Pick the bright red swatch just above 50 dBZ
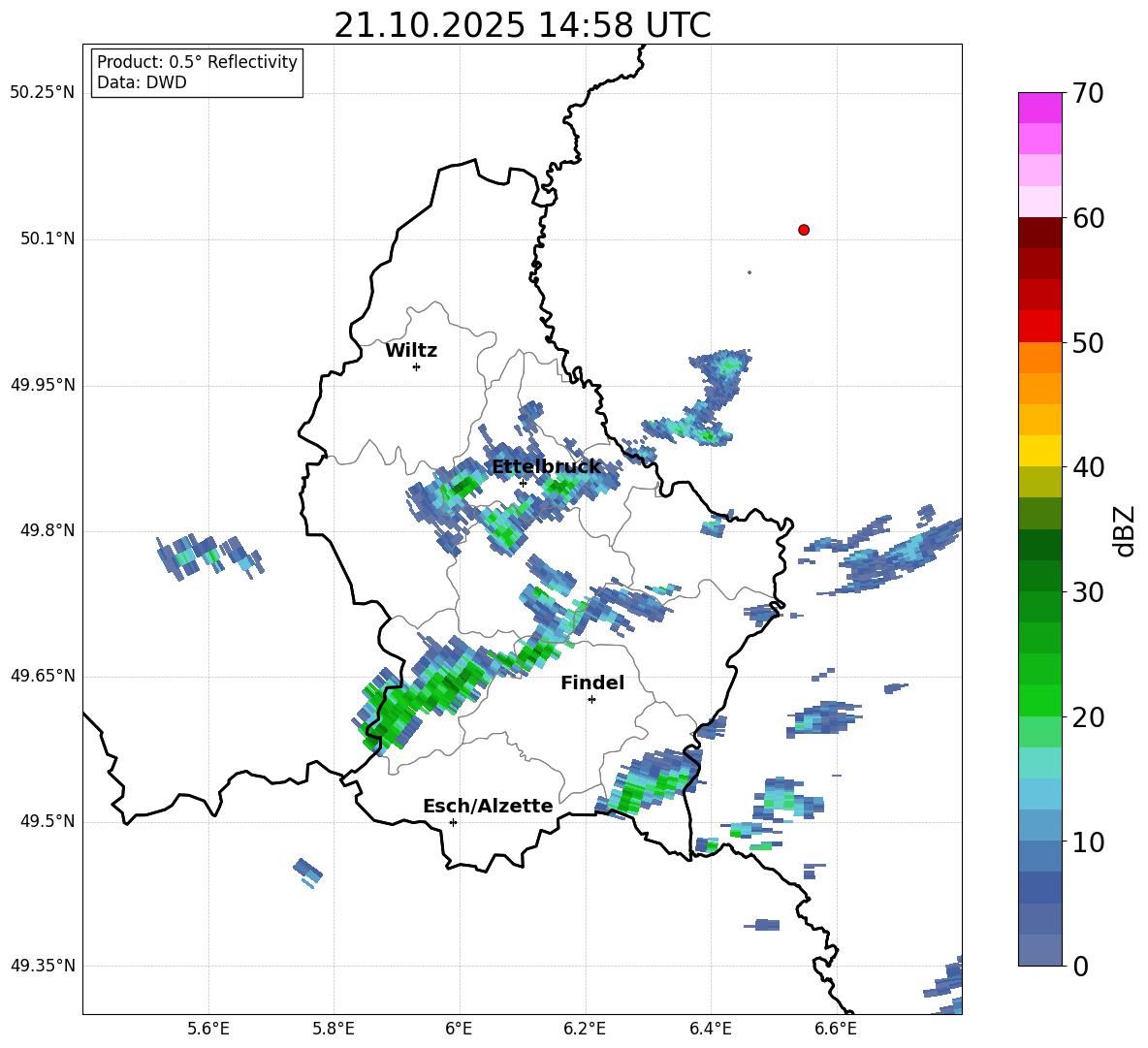This screenshot has width=1148, height=1048. click(1040, 327)
